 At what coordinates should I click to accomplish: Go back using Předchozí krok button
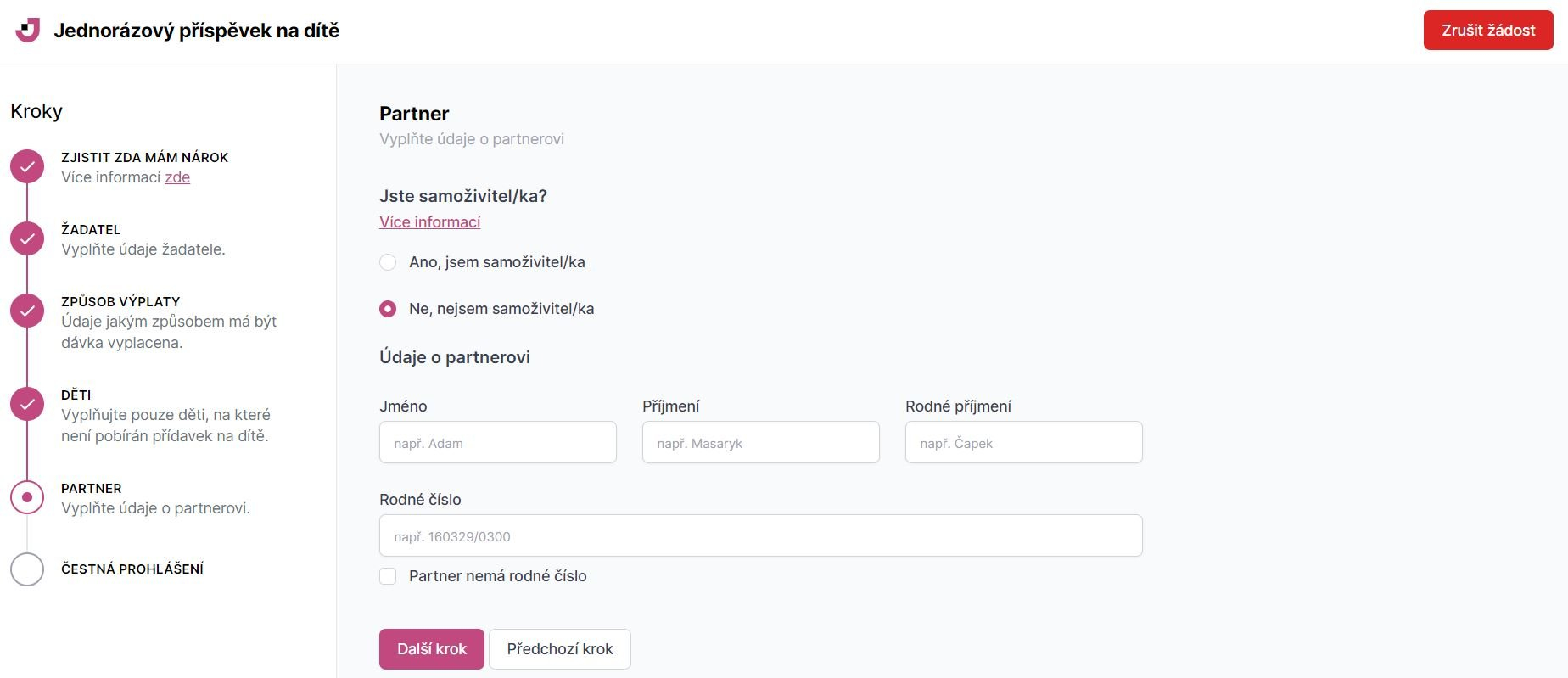(559, 649)
